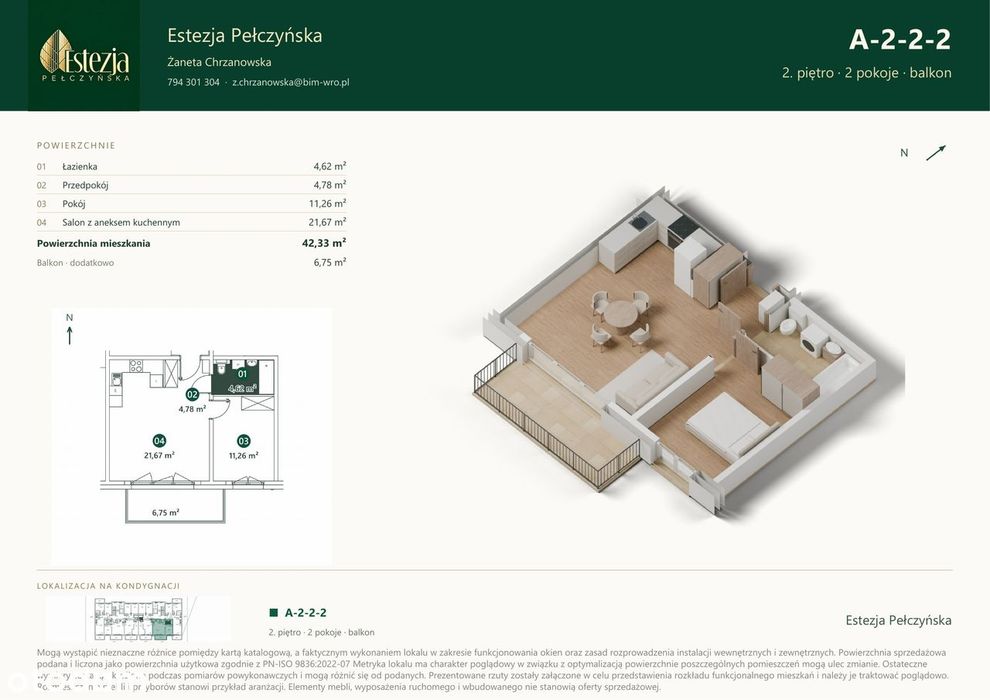The width and height of the screenshot is (990, 700).
Task: Click the "Estezja Pełczyńska" title in the green header
Action: pos(244,35)
